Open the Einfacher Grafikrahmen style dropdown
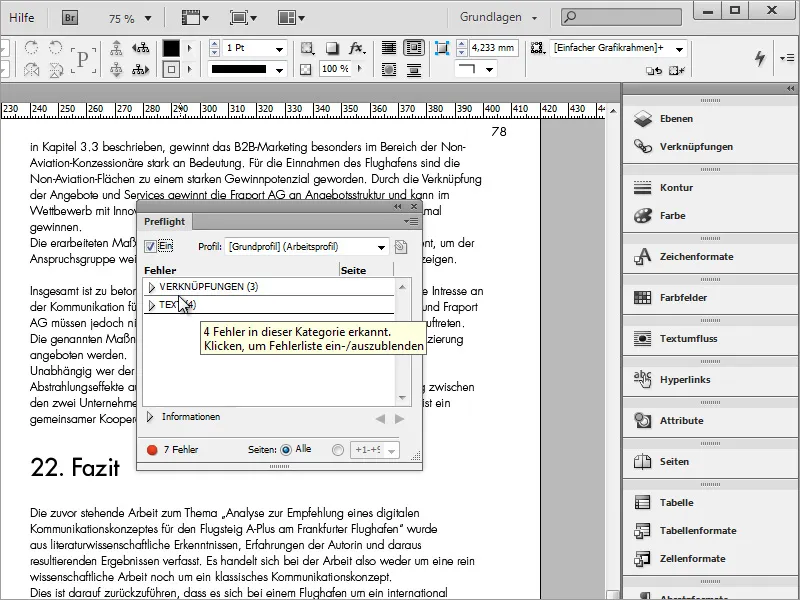The image size is (800, 600). point(679,49)
